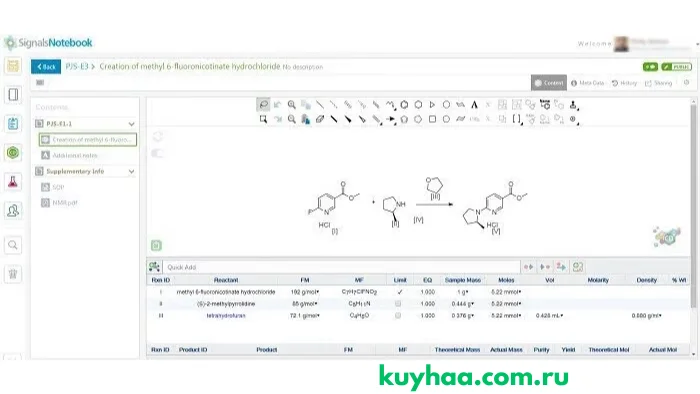Pick the eraser tool
Screen dimensions: 700x394
320,119
